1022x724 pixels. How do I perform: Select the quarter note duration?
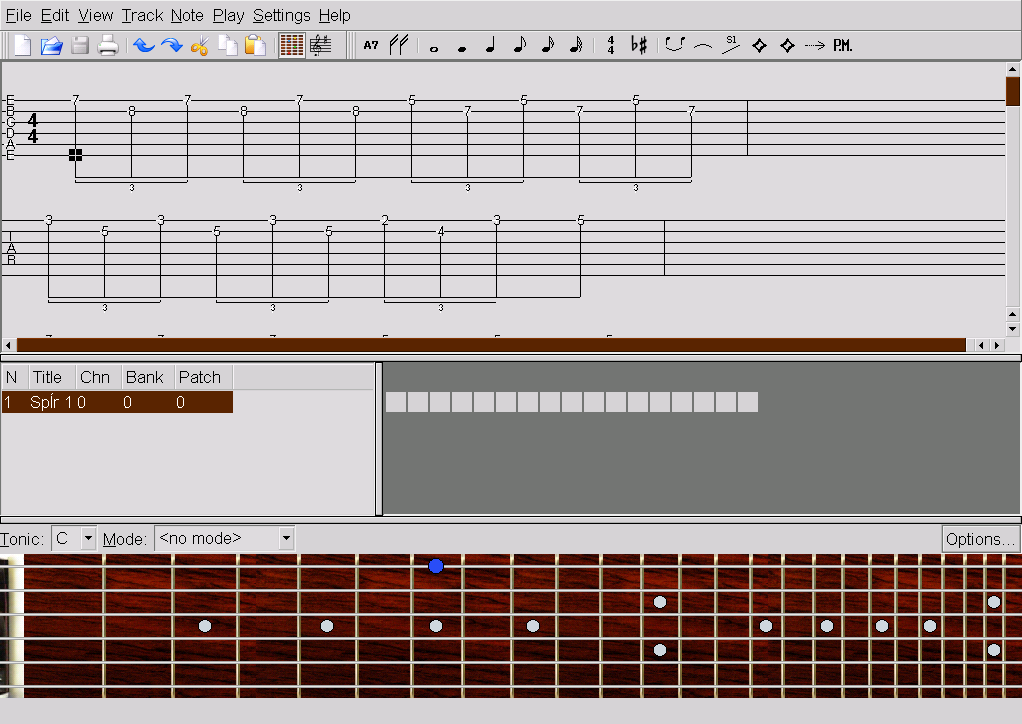click(490, 45)
